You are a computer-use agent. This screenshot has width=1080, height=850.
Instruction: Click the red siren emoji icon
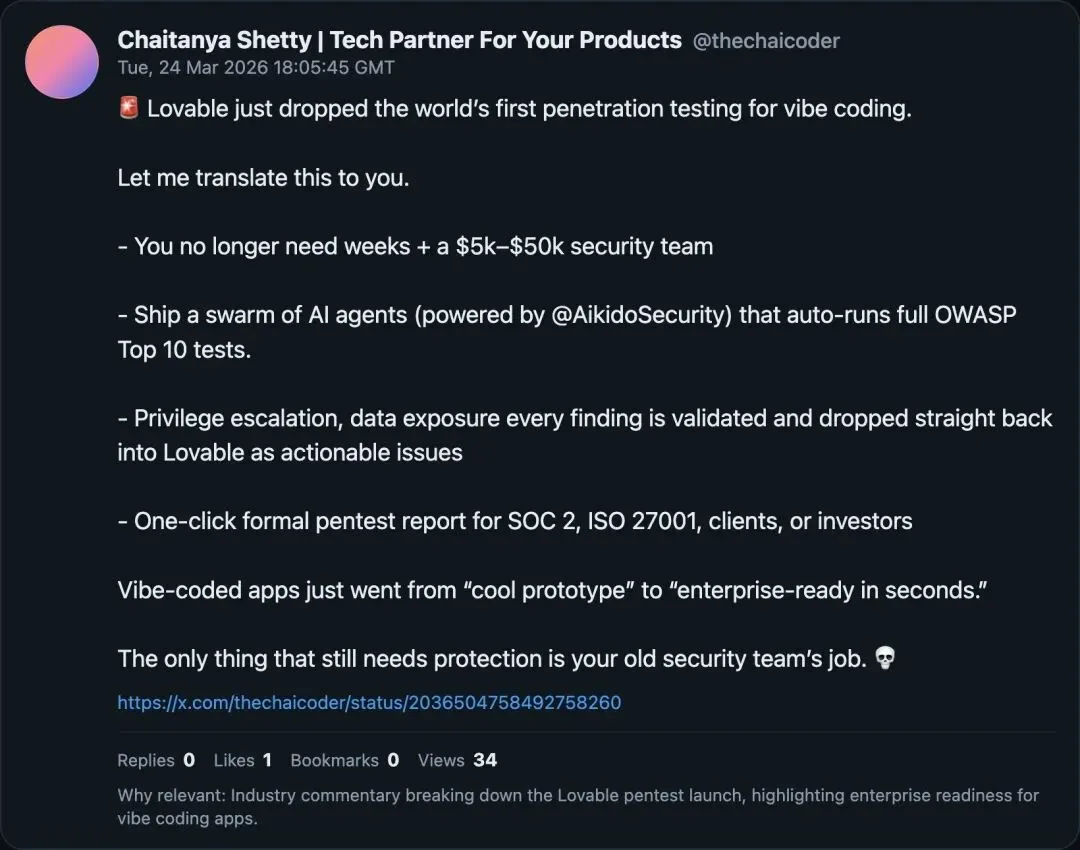tap(128, 109)
